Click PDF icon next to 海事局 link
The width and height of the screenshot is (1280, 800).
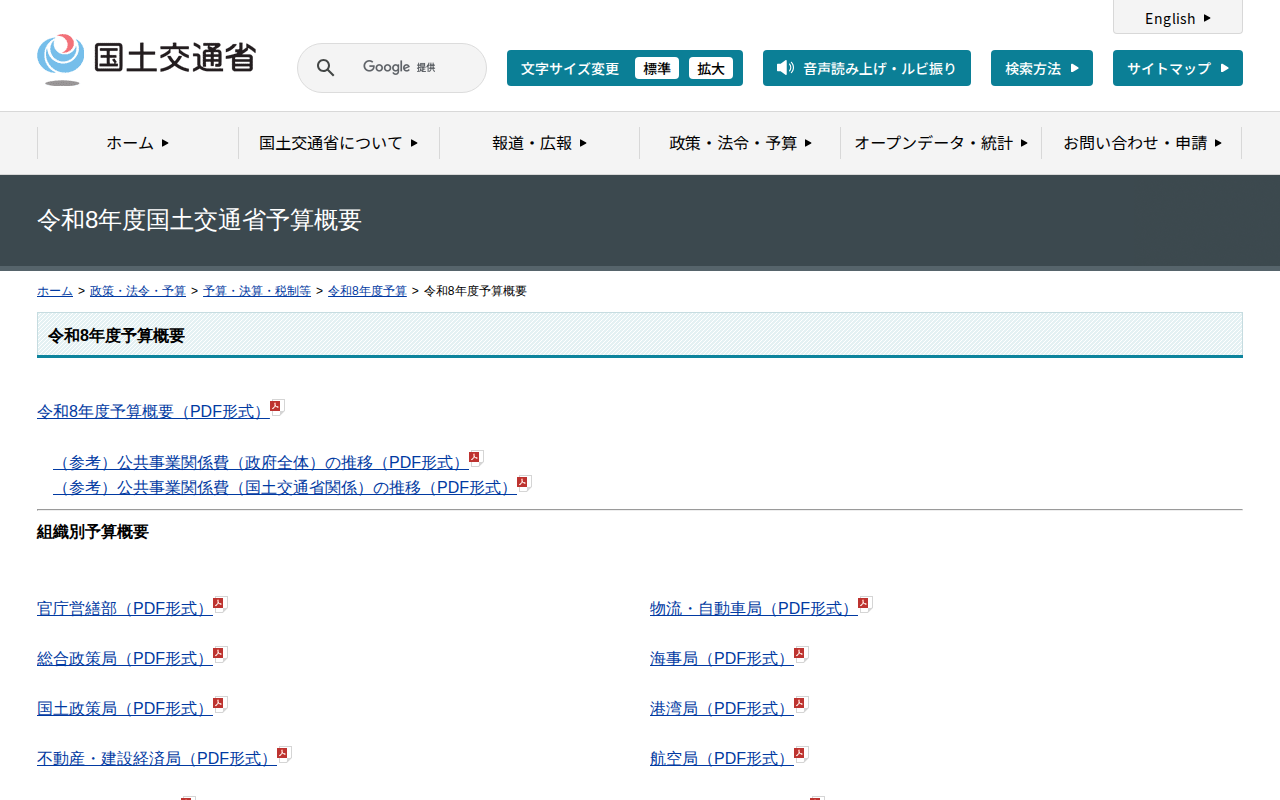pyautogui.click(x=801, y=654)
